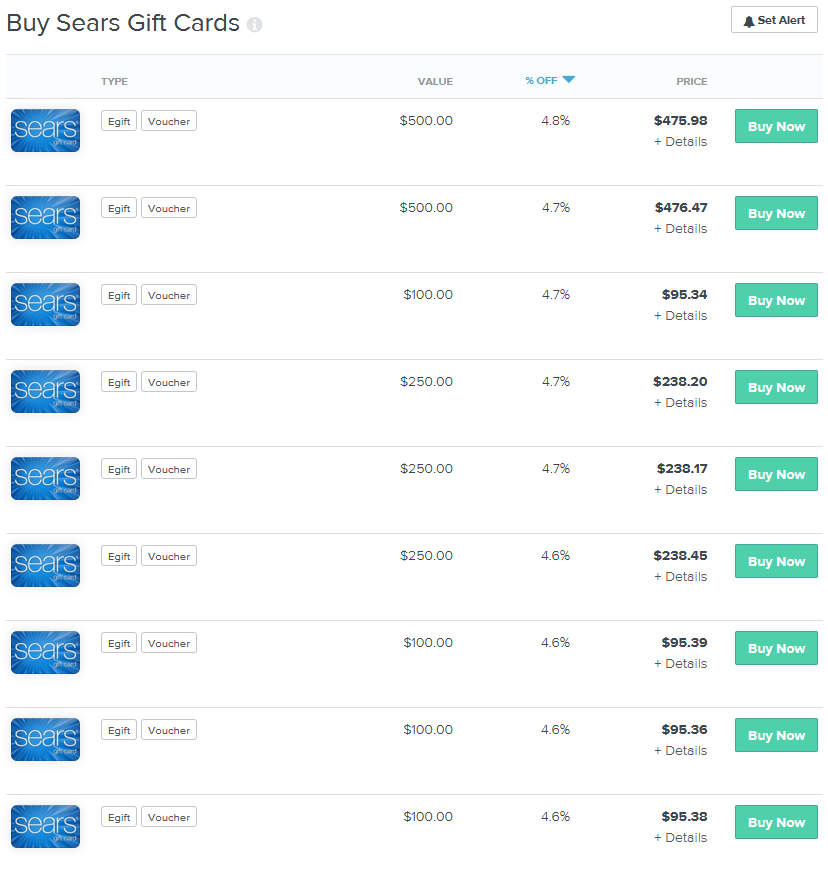Open Sears card image for $95.38 listing
This screenshot has height=870, width=828.
tap(45, 826)
